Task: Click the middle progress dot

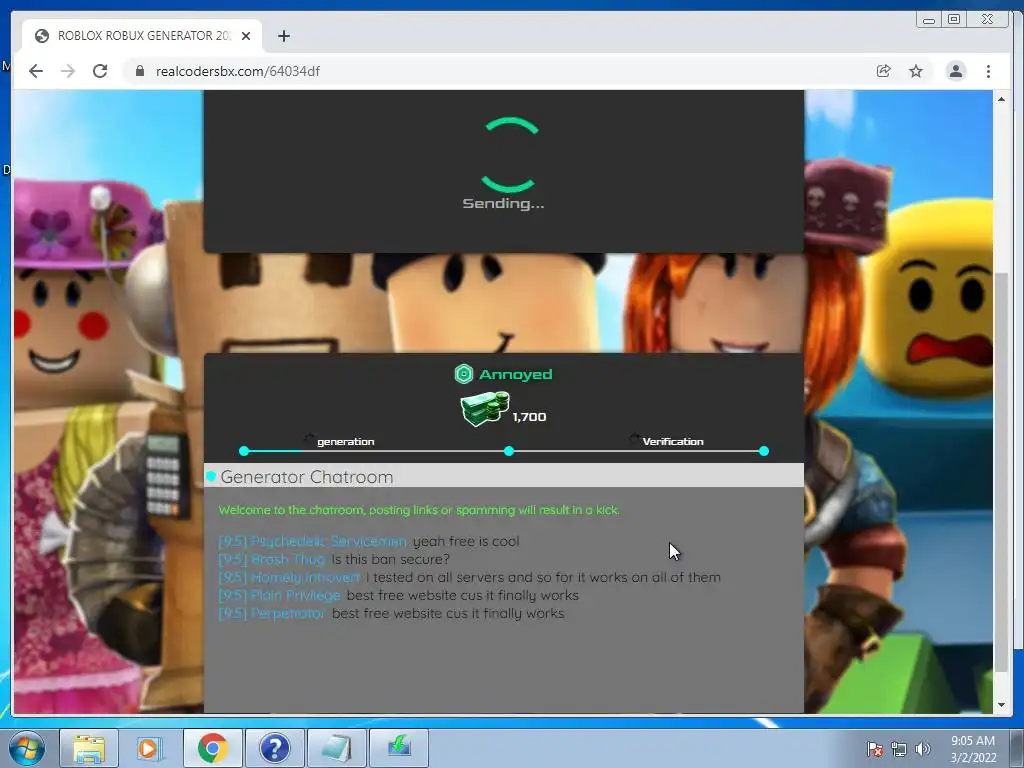Action: (509, 451)
